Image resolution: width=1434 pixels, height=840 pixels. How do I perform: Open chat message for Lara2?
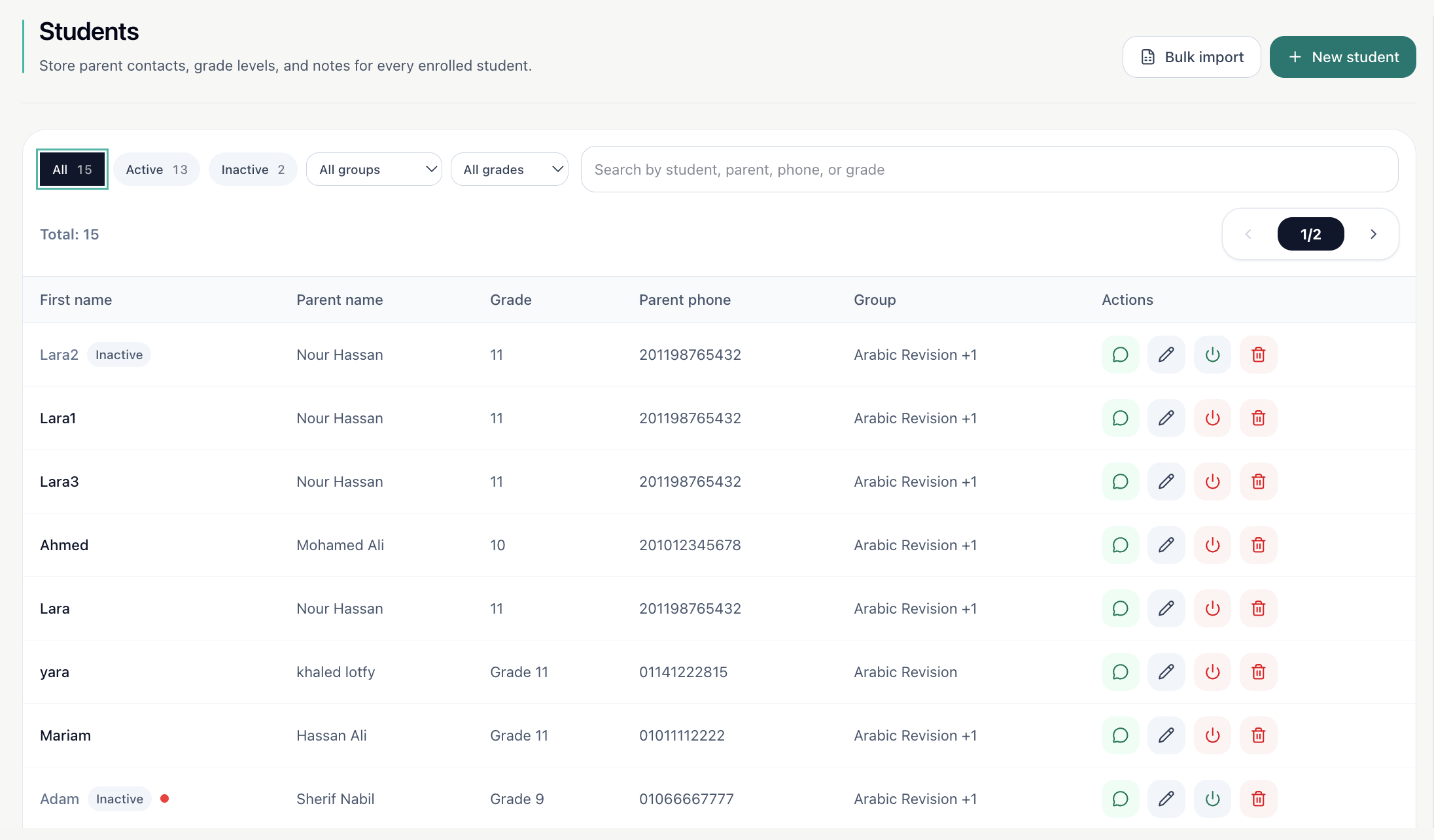(x=1120, y=355)
